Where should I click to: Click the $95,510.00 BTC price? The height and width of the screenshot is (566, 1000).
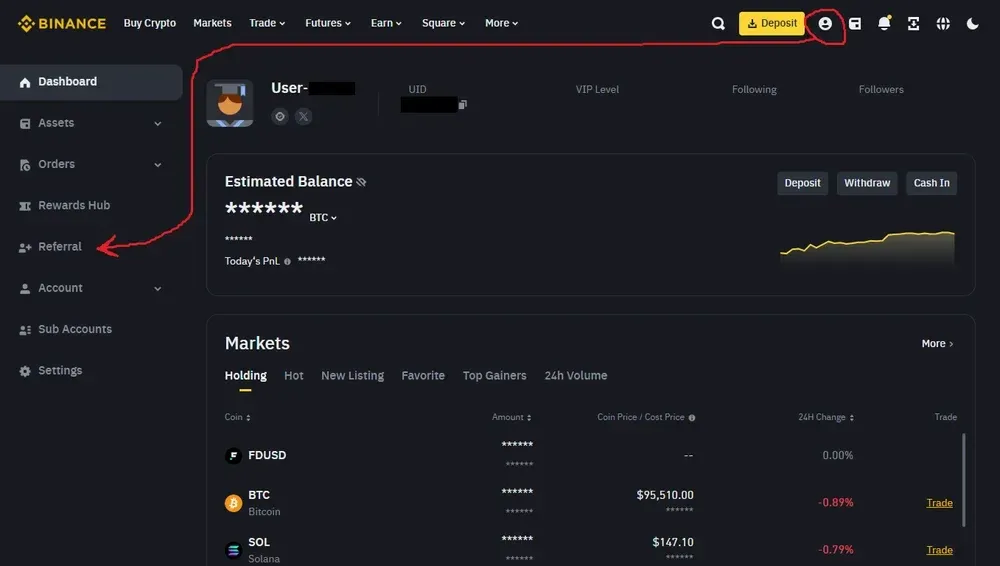(665, 495)
